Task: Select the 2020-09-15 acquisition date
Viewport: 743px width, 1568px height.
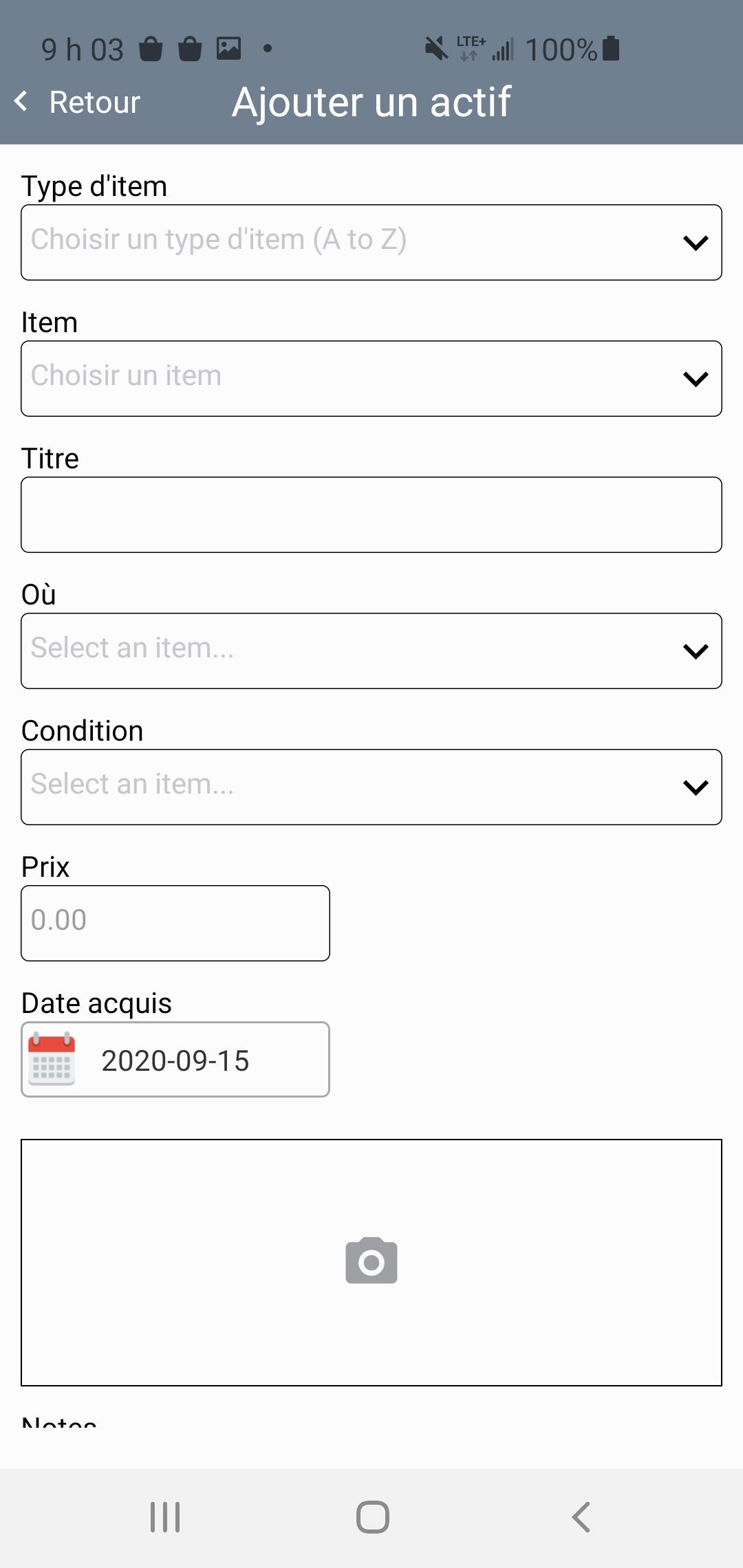Action: pyautogui.click(x=175, y=1060)
